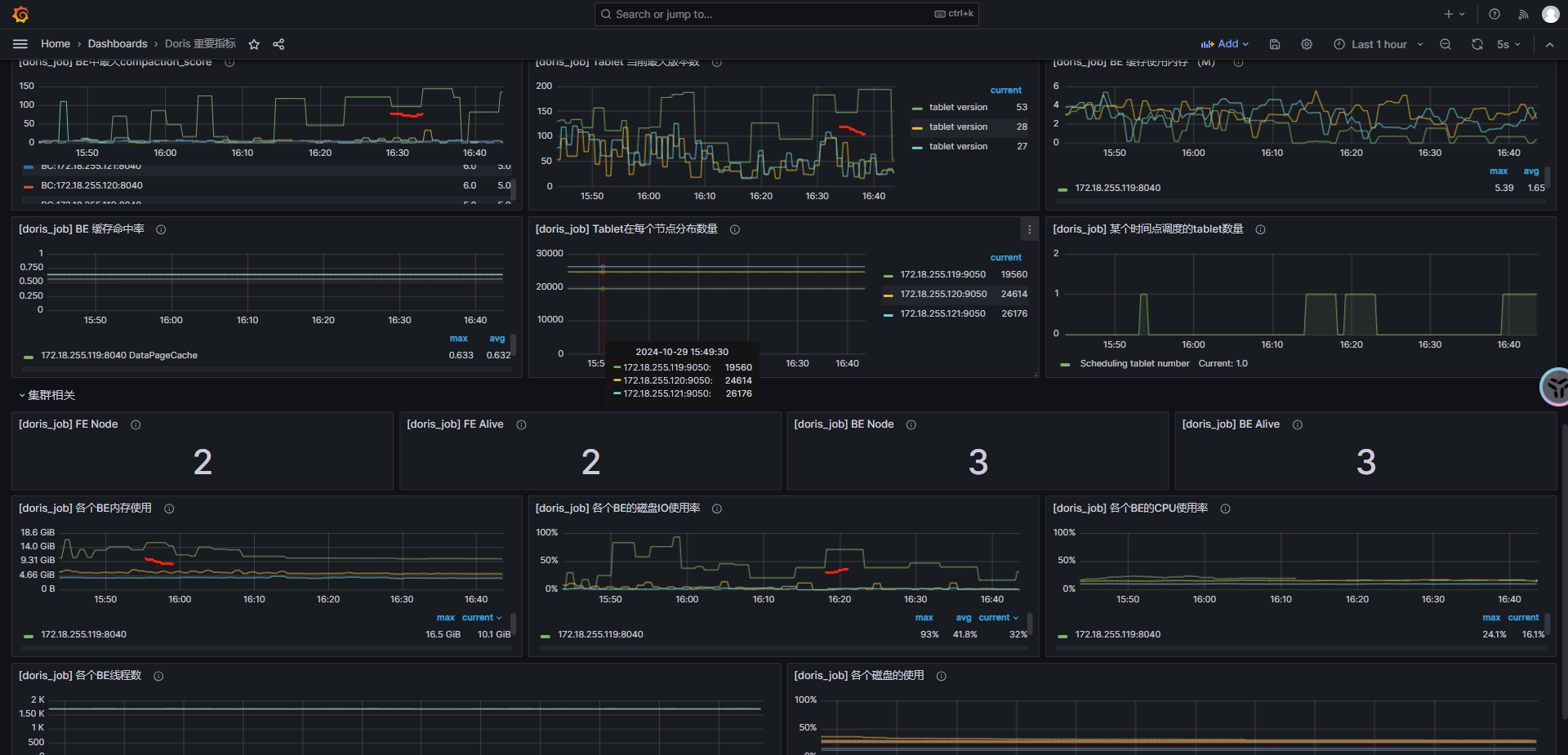Zoom out the time range

pyautogui.click(x=1445, y=44)
